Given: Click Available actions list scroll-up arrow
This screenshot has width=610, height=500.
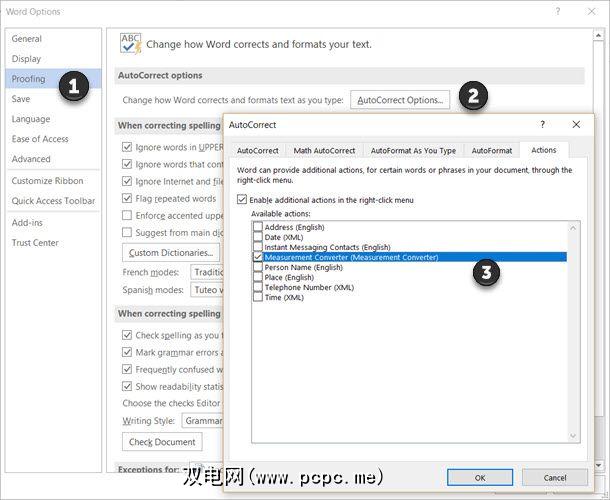Looking at the screenshot, I should click(573, 228).
